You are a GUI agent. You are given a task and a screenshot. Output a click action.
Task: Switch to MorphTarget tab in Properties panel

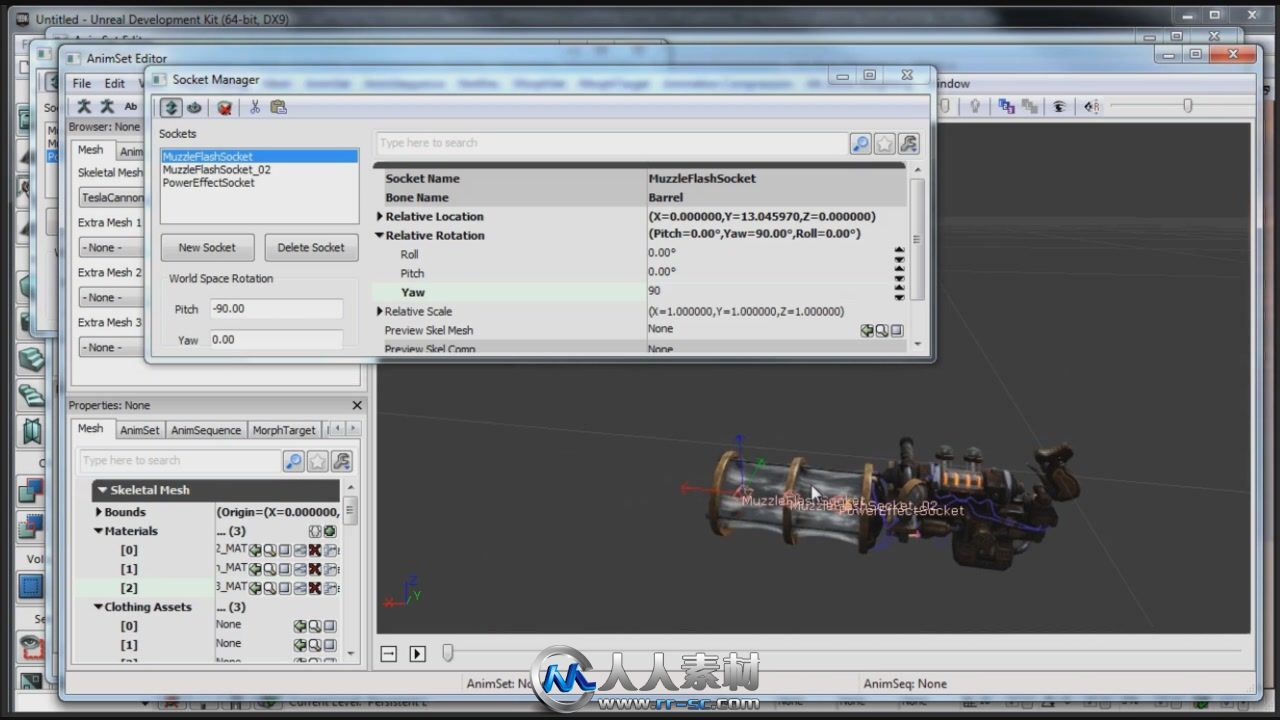284,430
